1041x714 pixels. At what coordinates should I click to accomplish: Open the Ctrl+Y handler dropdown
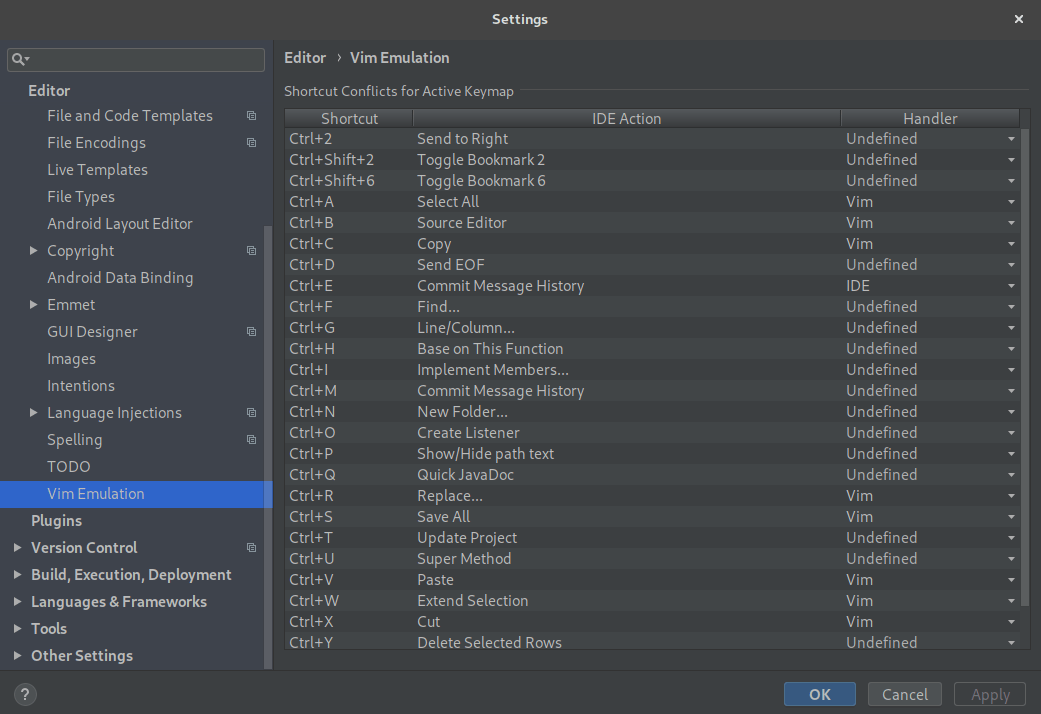tap(1010, 642)
